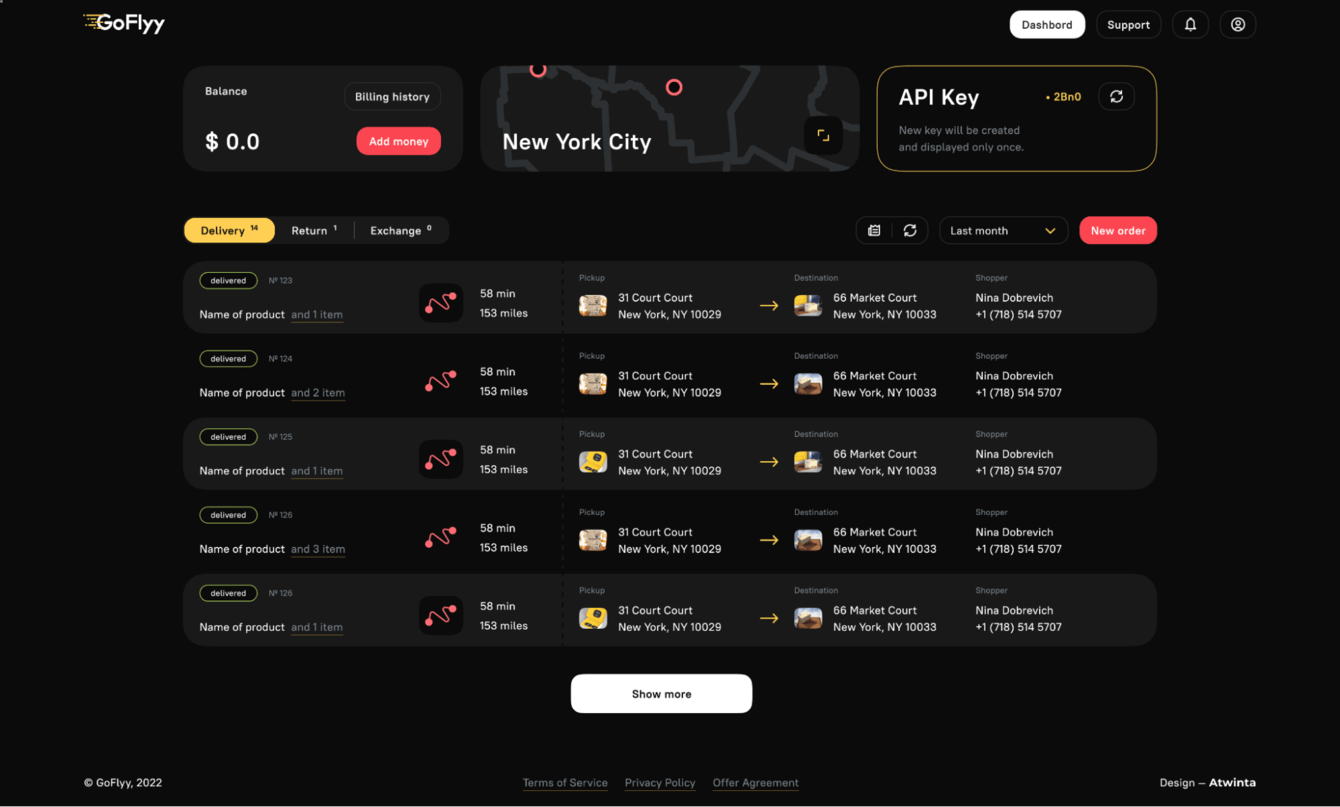Click the delivered badge of order №125
The image size is (1340, 807).
[228, 437]
